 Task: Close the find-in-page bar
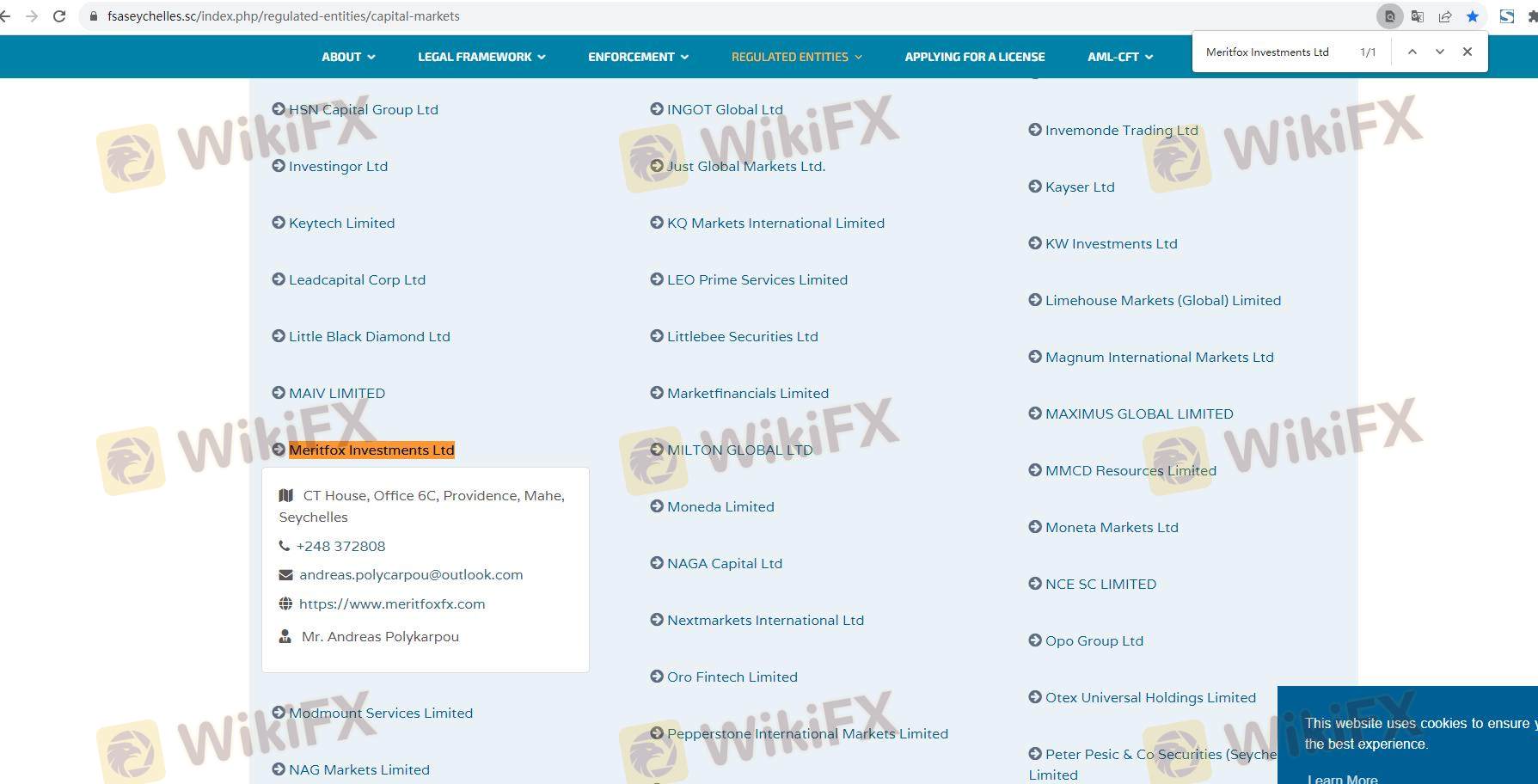[1468, 52]
